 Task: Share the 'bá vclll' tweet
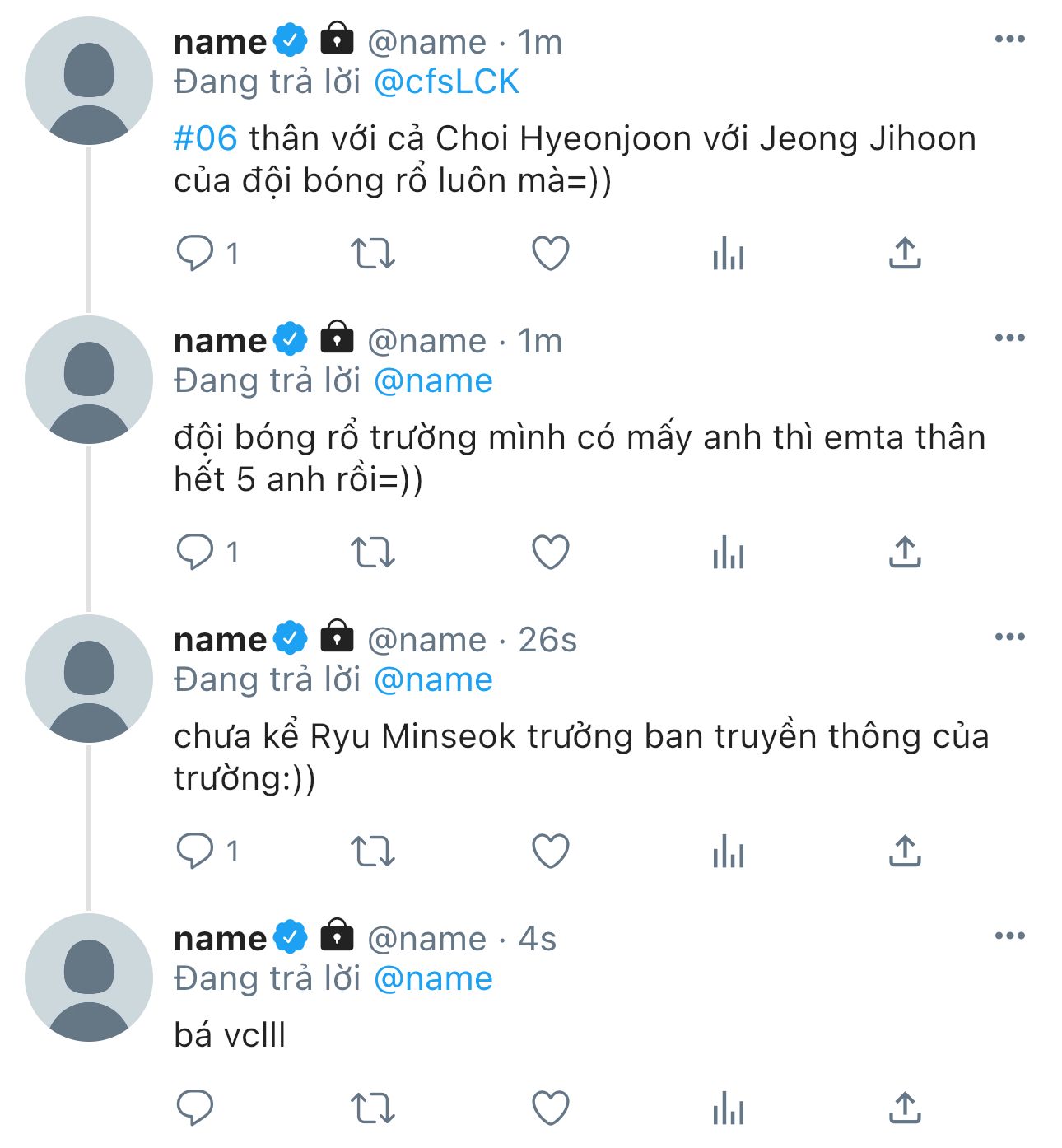905,1108
